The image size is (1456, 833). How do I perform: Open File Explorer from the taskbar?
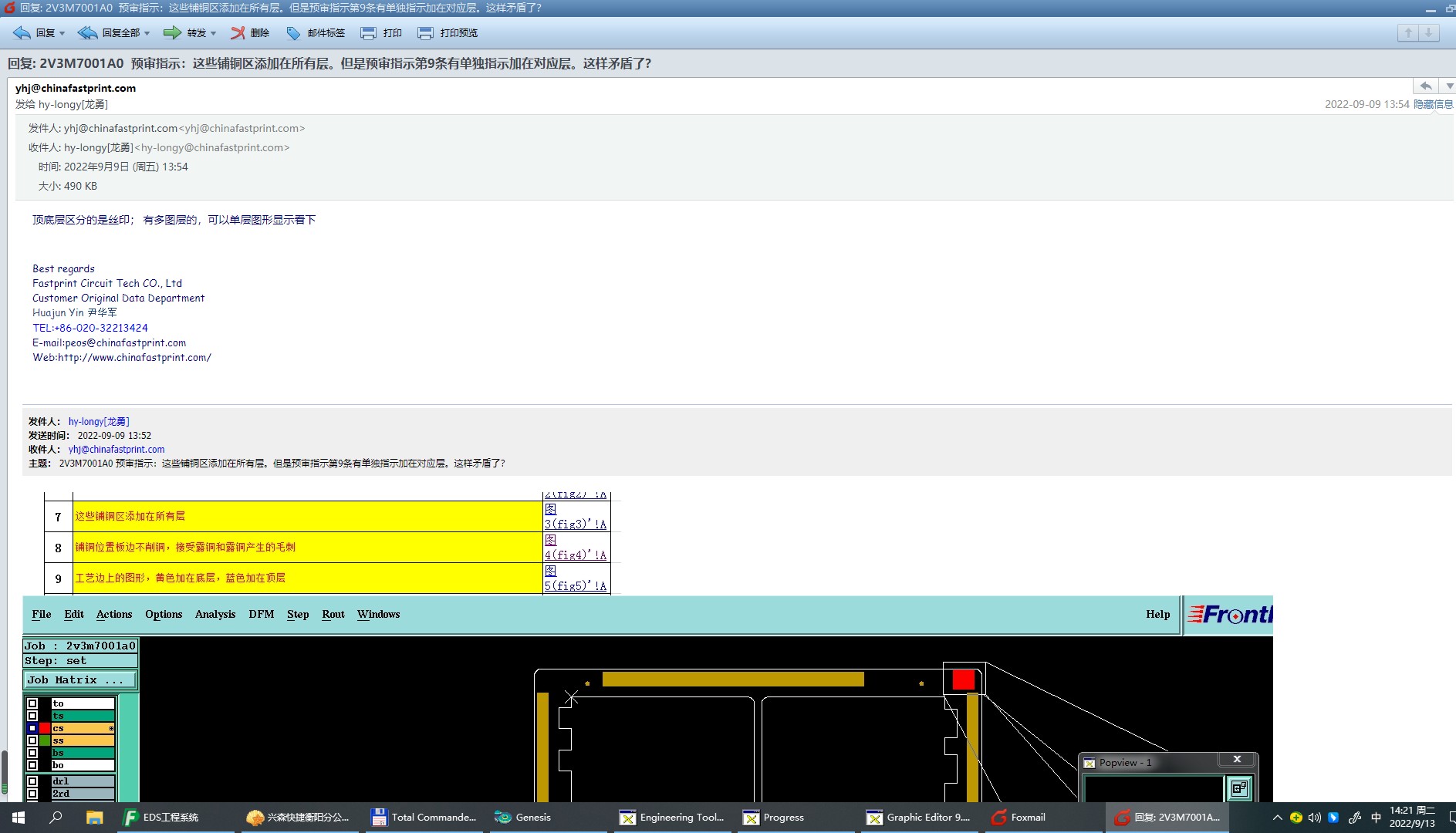coord(94,817)
